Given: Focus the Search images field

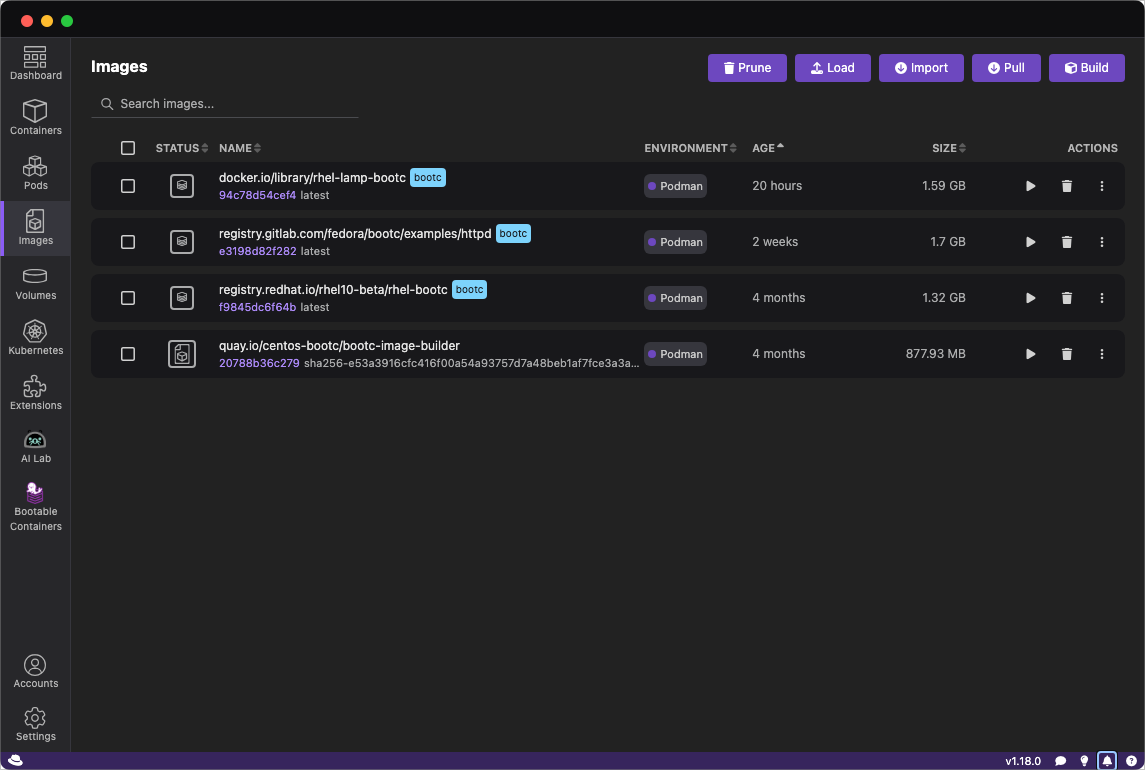Looking at the screenshot, I should pyautogui.click(x=225, y=104).
